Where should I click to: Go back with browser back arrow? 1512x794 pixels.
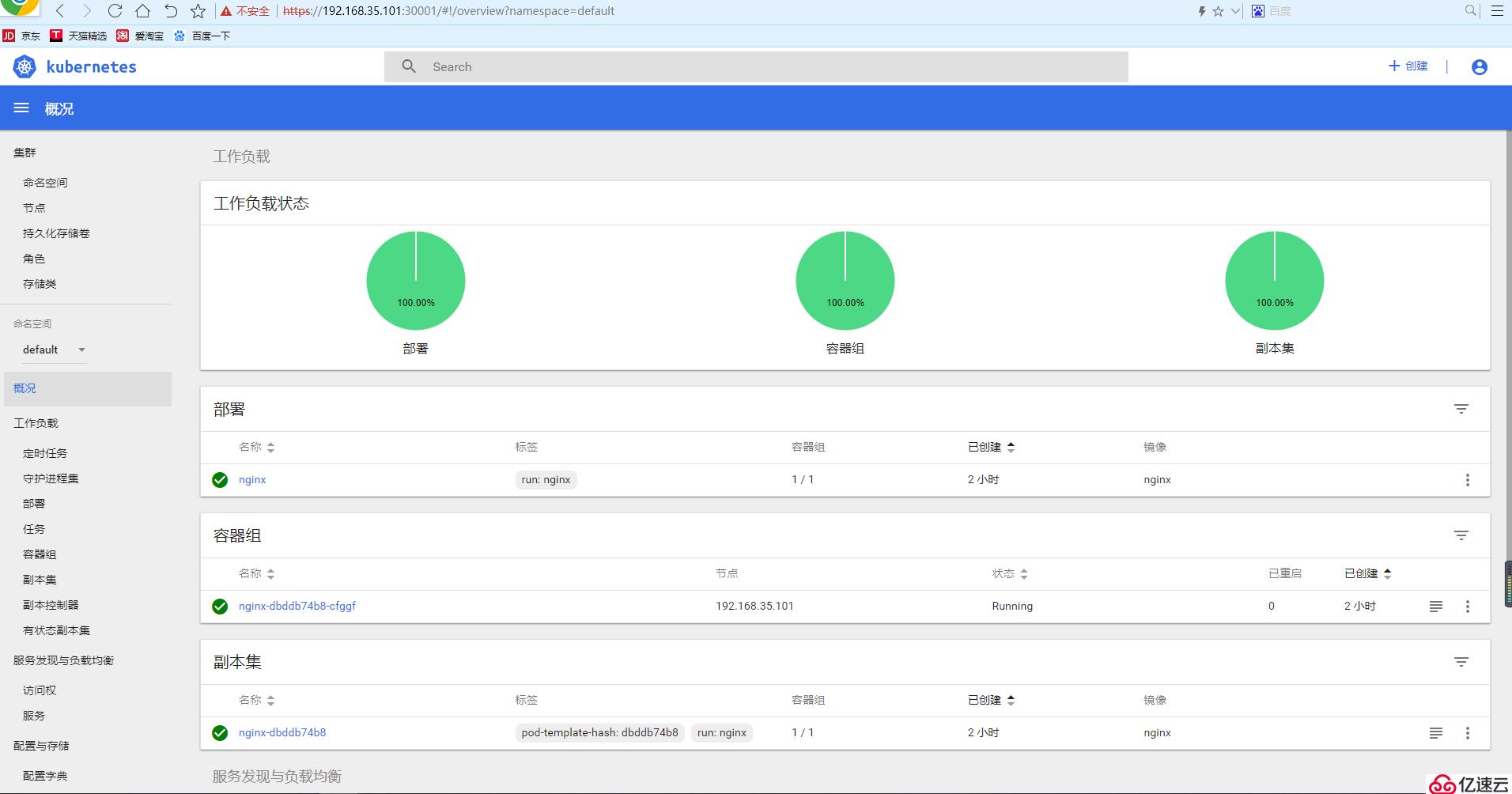tap(60, 11)
